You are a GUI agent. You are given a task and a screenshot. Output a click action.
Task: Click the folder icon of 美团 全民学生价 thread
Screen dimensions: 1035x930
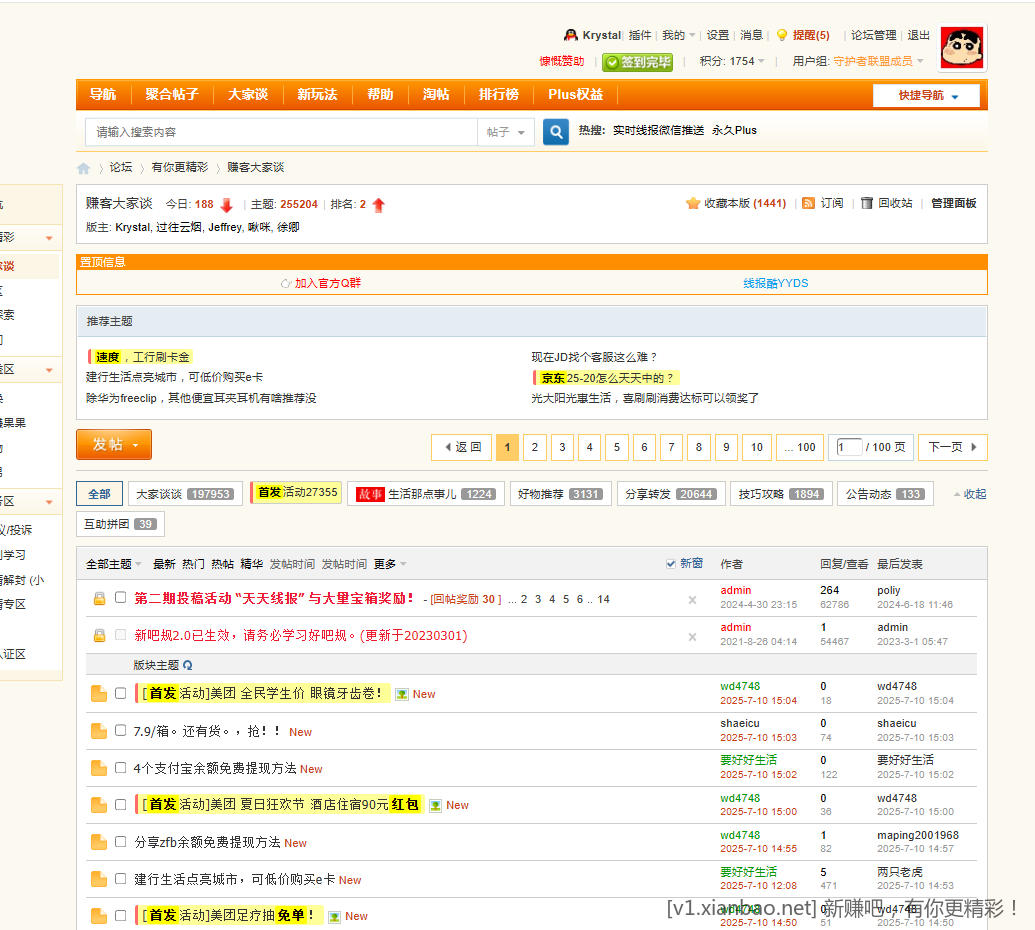[99, 694]
